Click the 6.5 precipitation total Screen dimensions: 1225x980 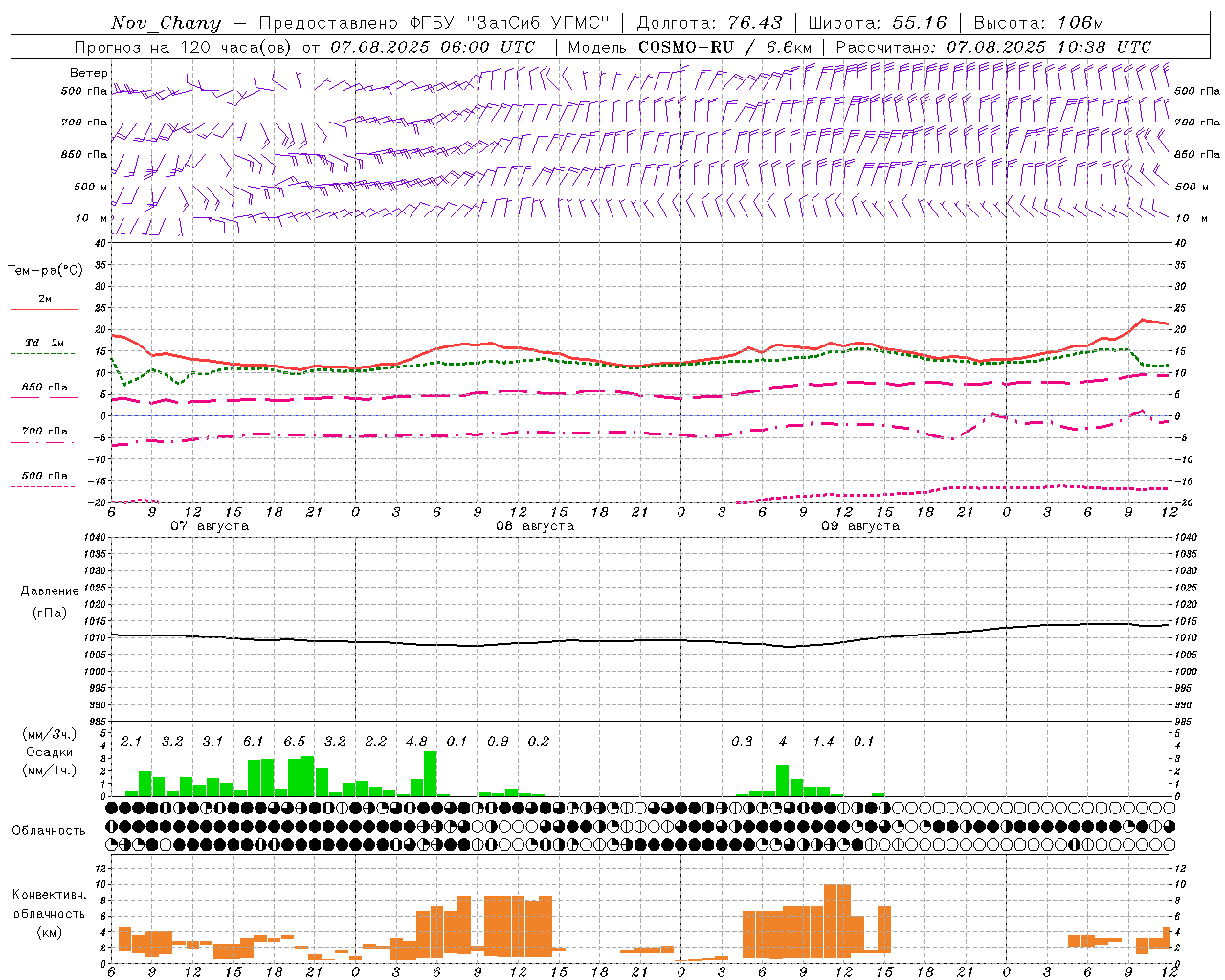tap(295, 741)
